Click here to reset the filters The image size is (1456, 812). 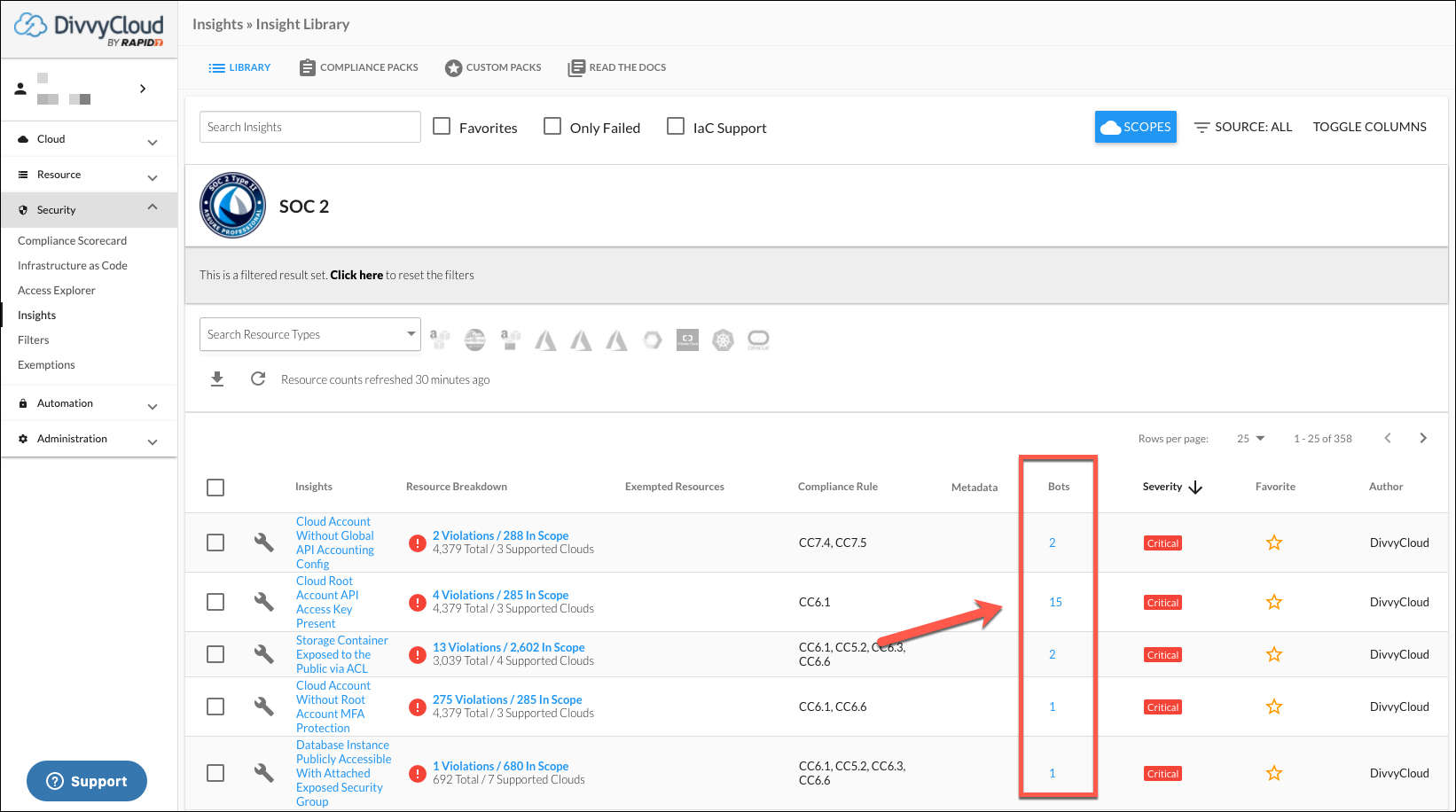coord(356,275)
